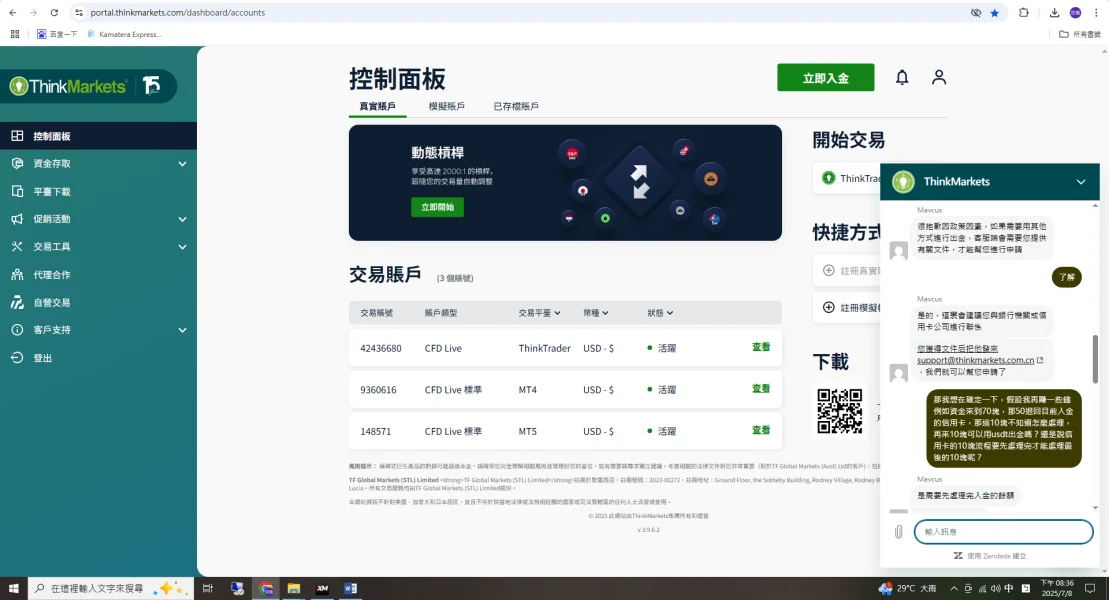View account 42436680 details
Screen dimensions: 1109x600
point(761,347)
